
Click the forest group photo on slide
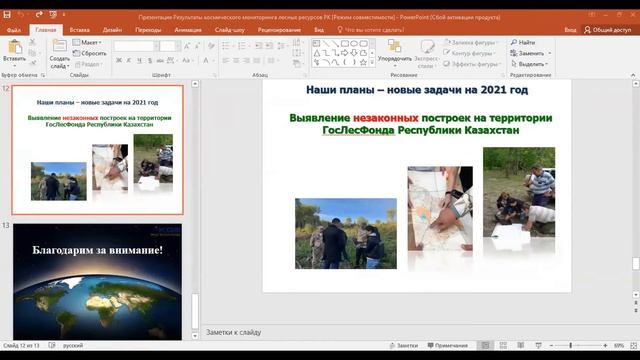346,233
